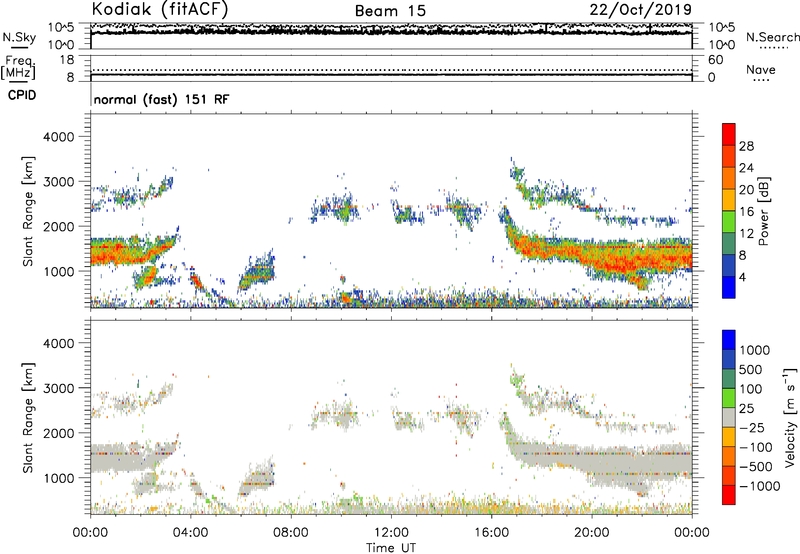The width and height of the screenshot is (800, 554).
Task: Click the "normal (fast) 151 RF" text
Action: coord(161,99)
